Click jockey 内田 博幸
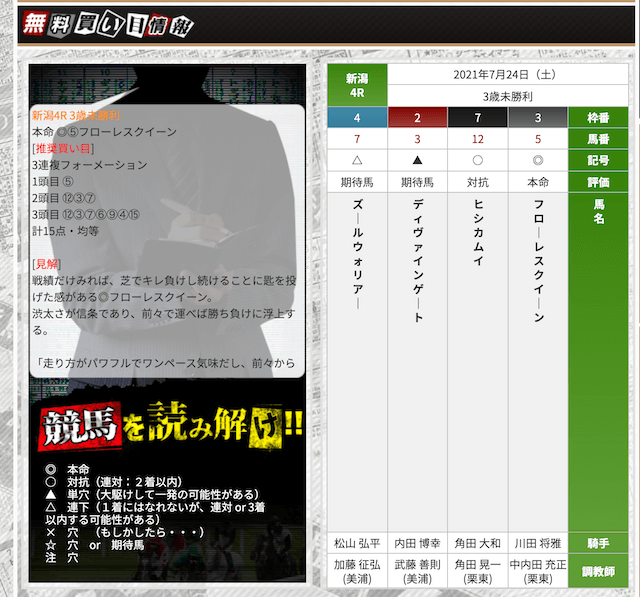The image size is (640, 597). tap(417, 543)
